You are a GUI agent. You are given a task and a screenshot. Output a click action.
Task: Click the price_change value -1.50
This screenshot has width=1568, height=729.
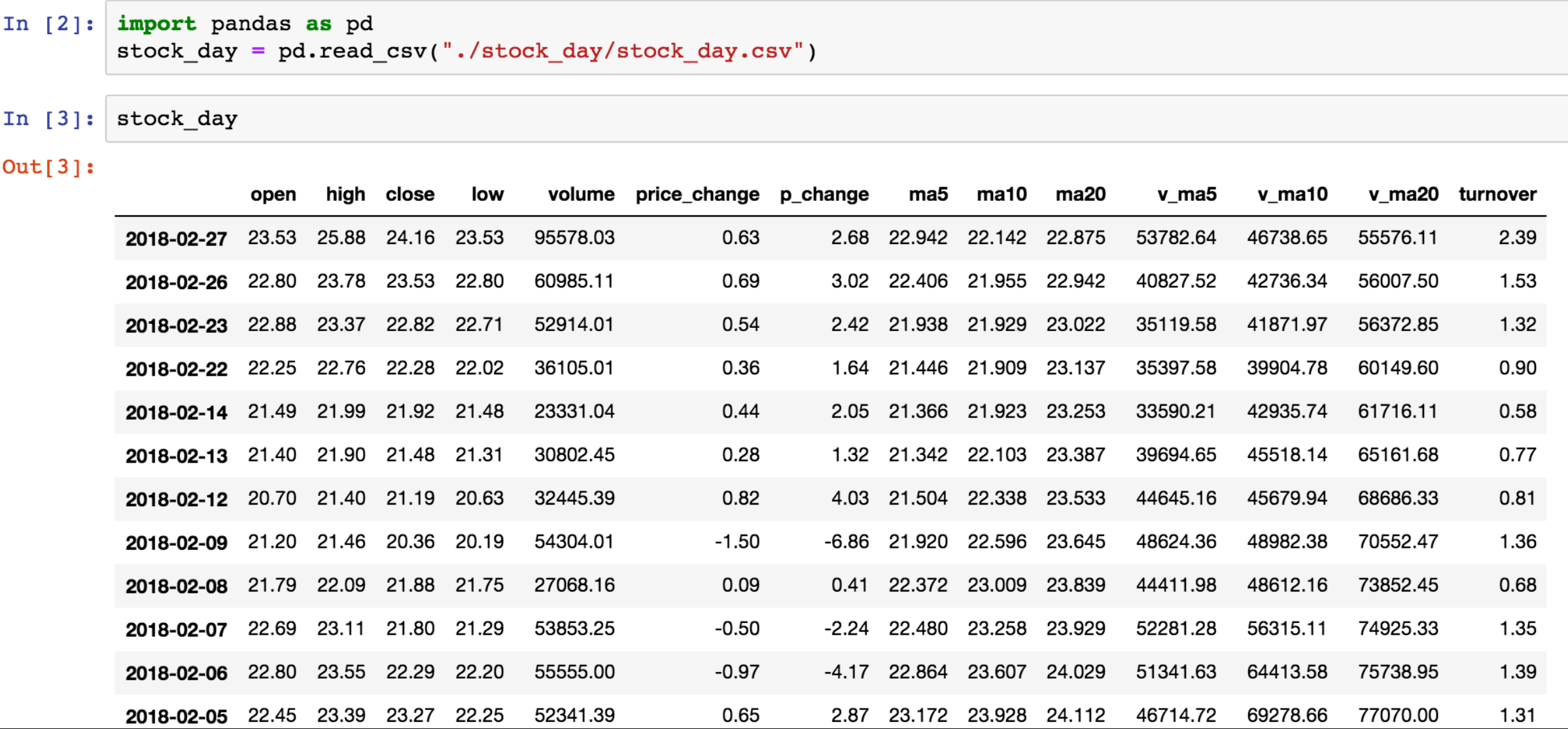(x=737, y=541)
